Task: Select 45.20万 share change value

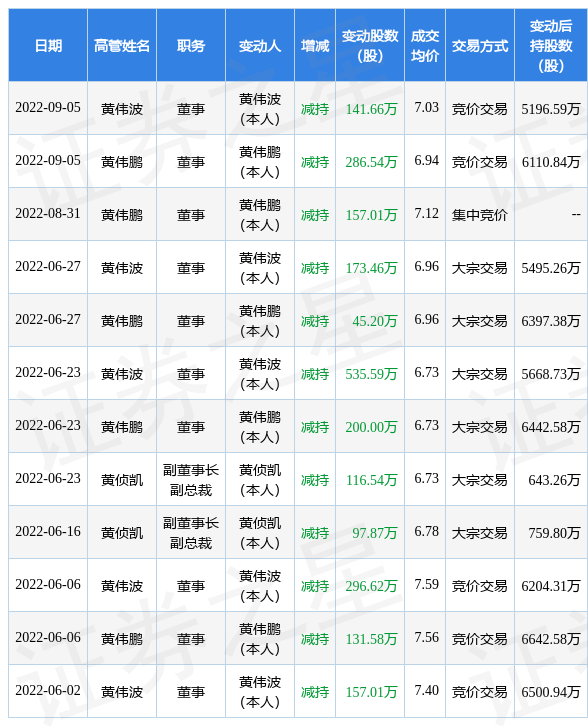Action: pos(375,321)
